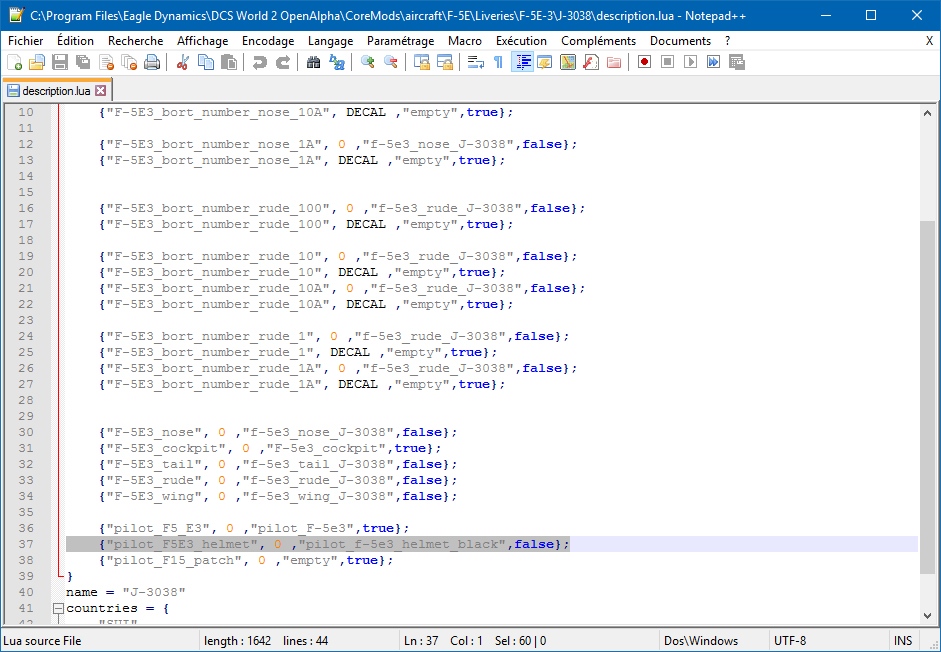Toggle the indent guide button

522,62
